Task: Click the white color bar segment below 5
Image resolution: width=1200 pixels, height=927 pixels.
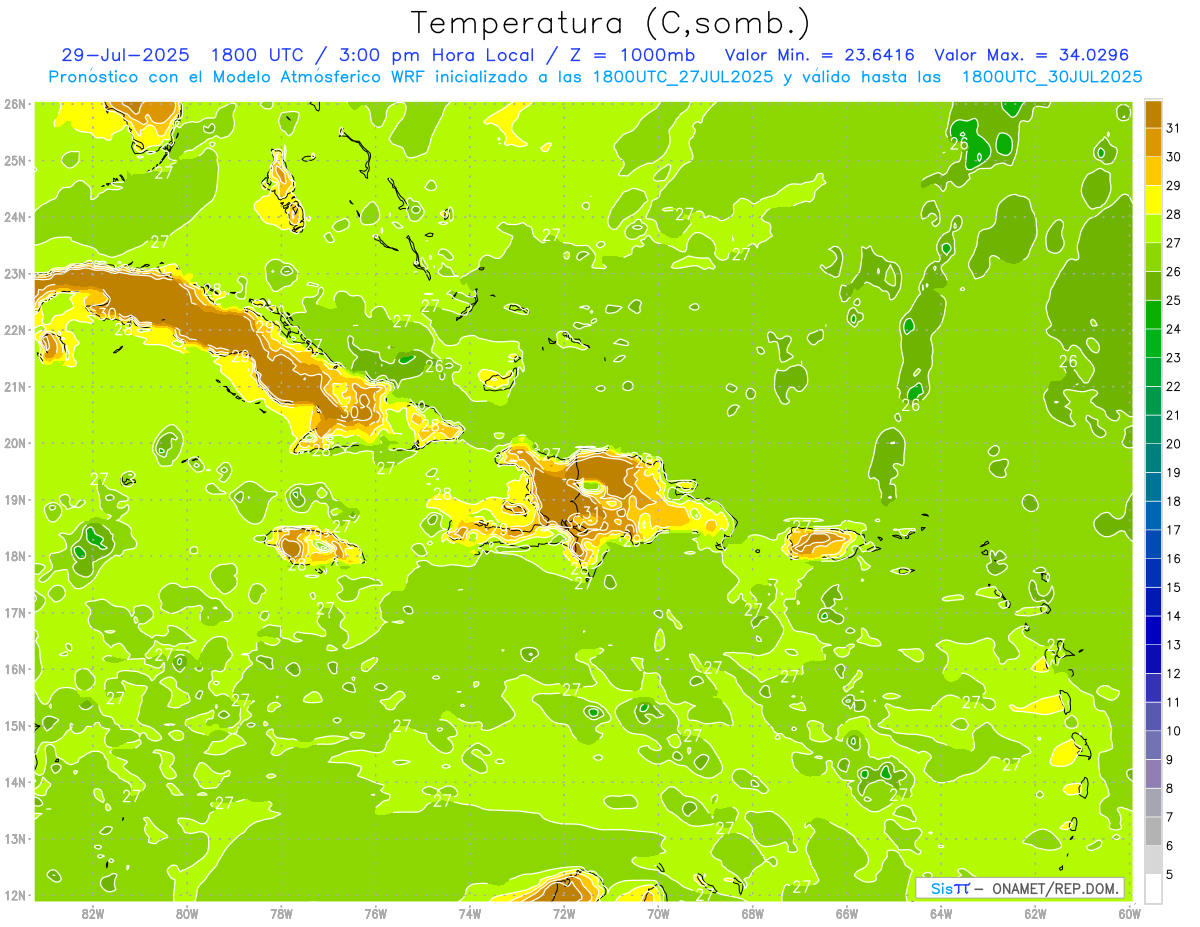Action: coord(1153,888)
